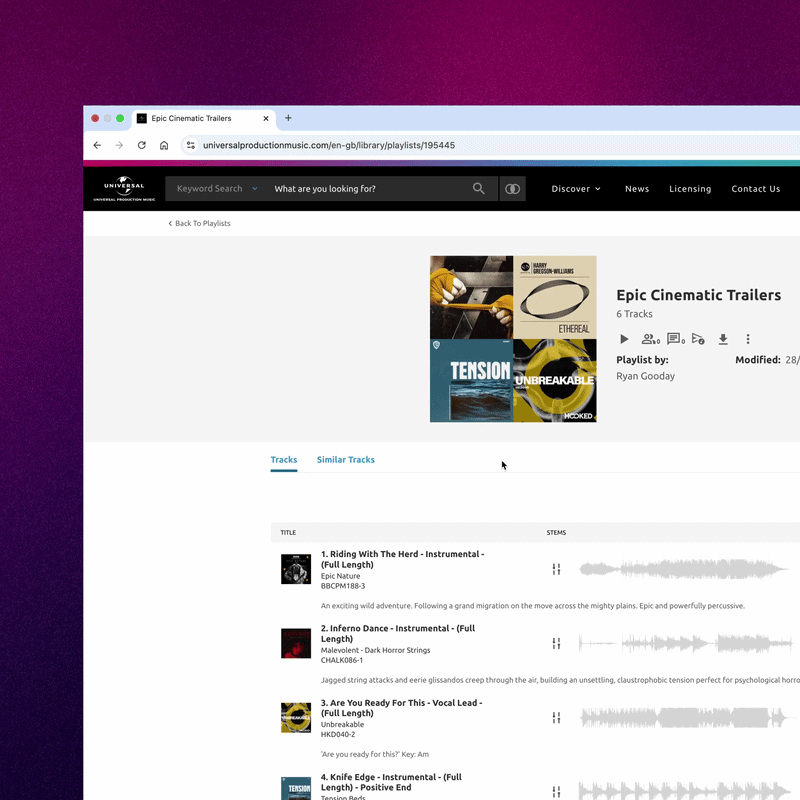Open the playlist comments icon
800x800 pixels.
[x=675, y=339]
